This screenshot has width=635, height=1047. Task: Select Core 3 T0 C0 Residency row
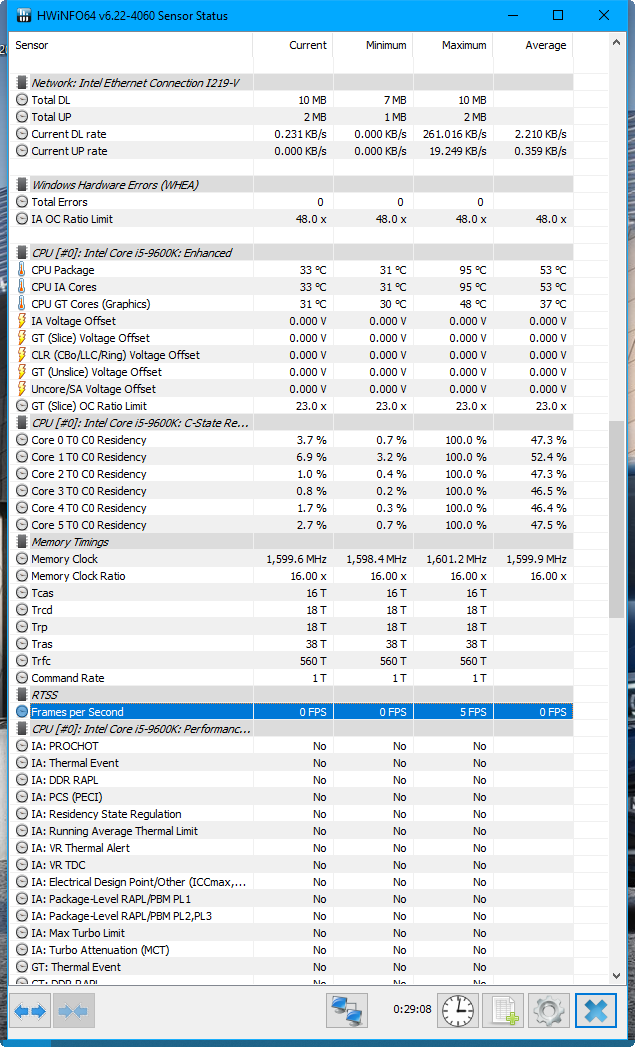click(291, 491)
